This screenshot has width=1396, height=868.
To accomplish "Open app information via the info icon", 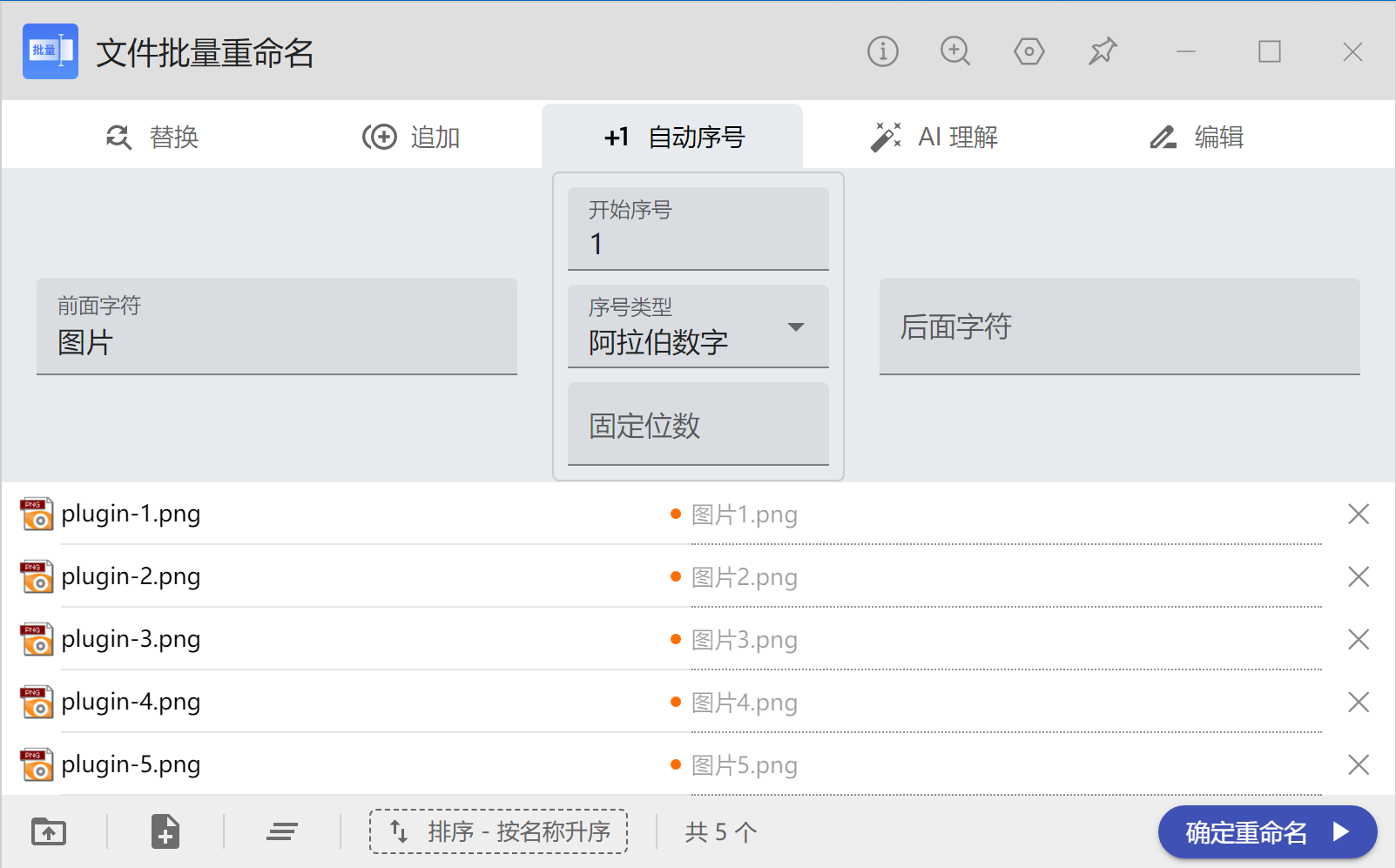I will coord(882,51).
